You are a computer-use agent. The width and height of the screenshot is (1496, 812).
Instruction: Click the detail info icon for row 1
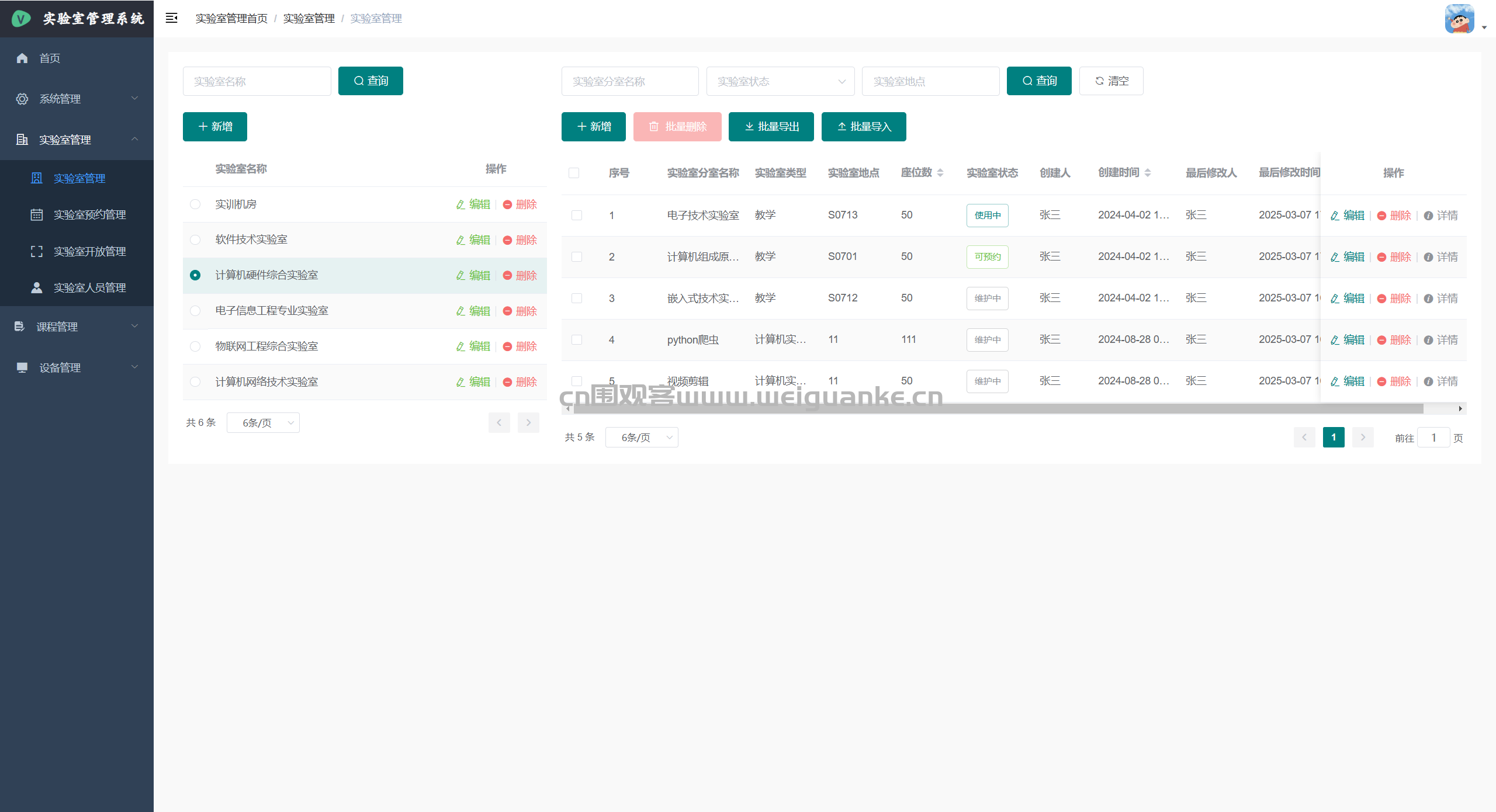1428,216
